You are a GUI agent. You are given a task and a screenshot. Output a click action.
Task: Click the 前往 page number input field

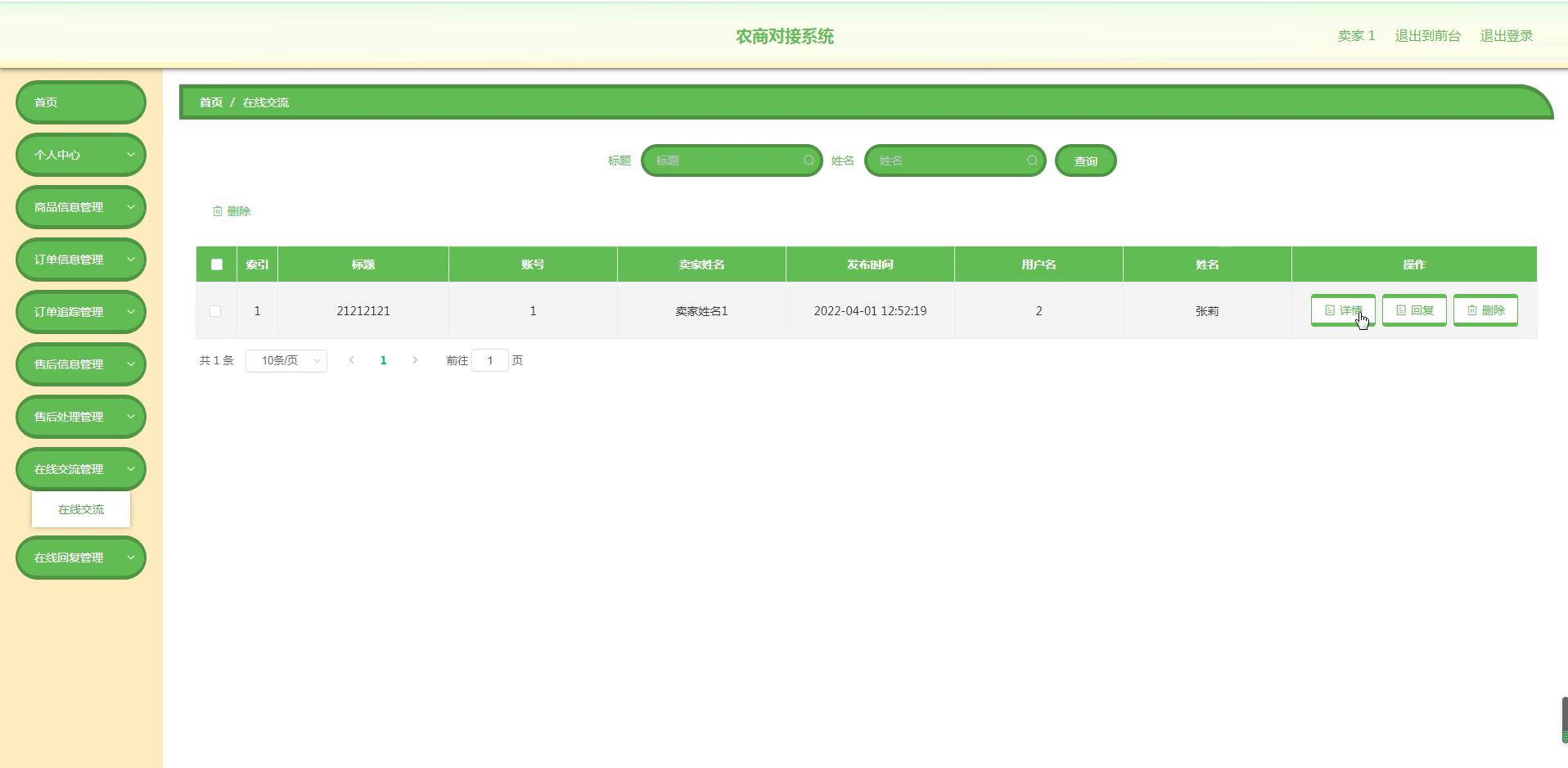(x=489, y=360)
